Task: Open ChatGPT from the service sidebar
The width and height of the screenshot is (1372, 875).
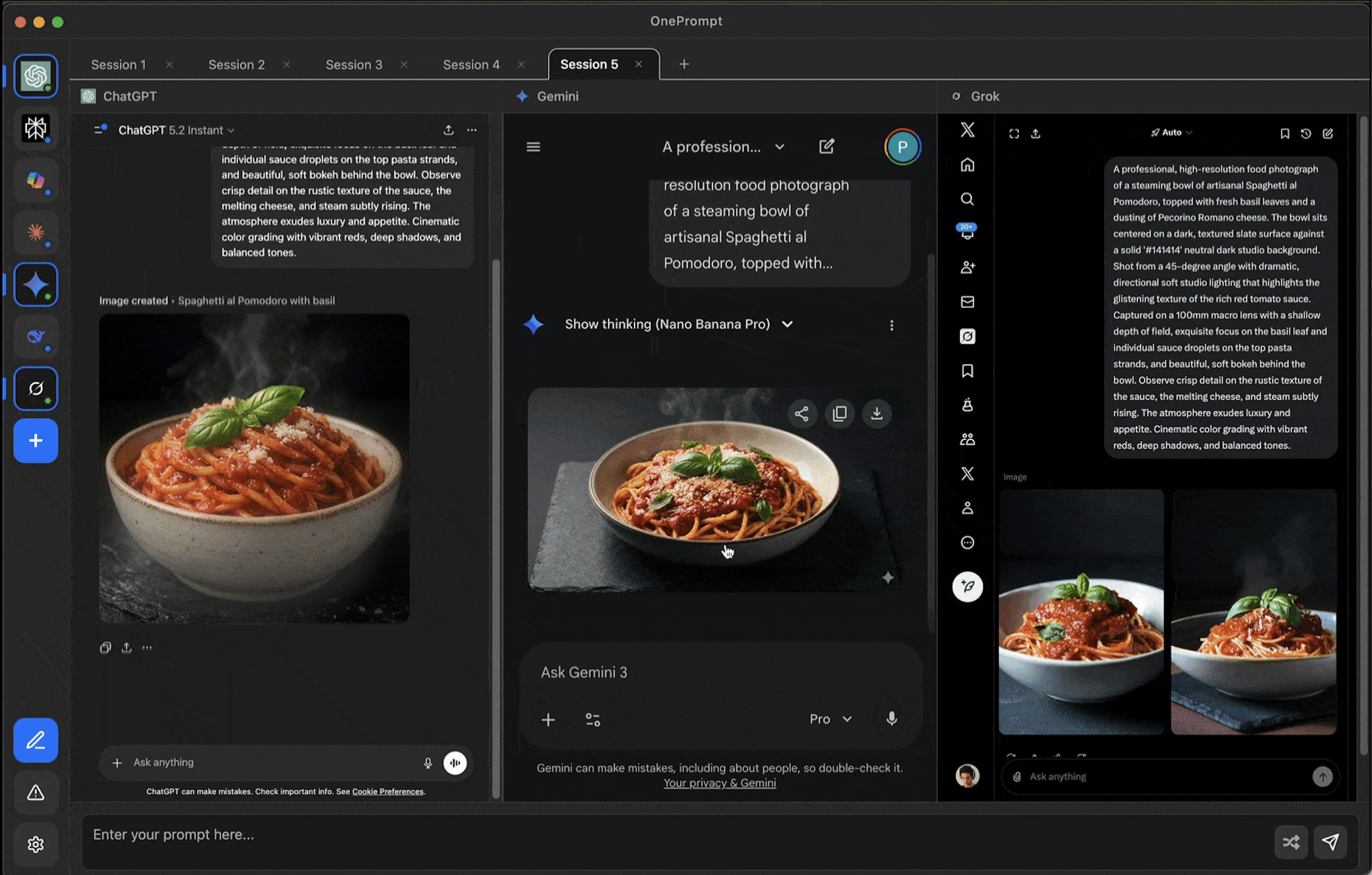Action: coord(35,76)
